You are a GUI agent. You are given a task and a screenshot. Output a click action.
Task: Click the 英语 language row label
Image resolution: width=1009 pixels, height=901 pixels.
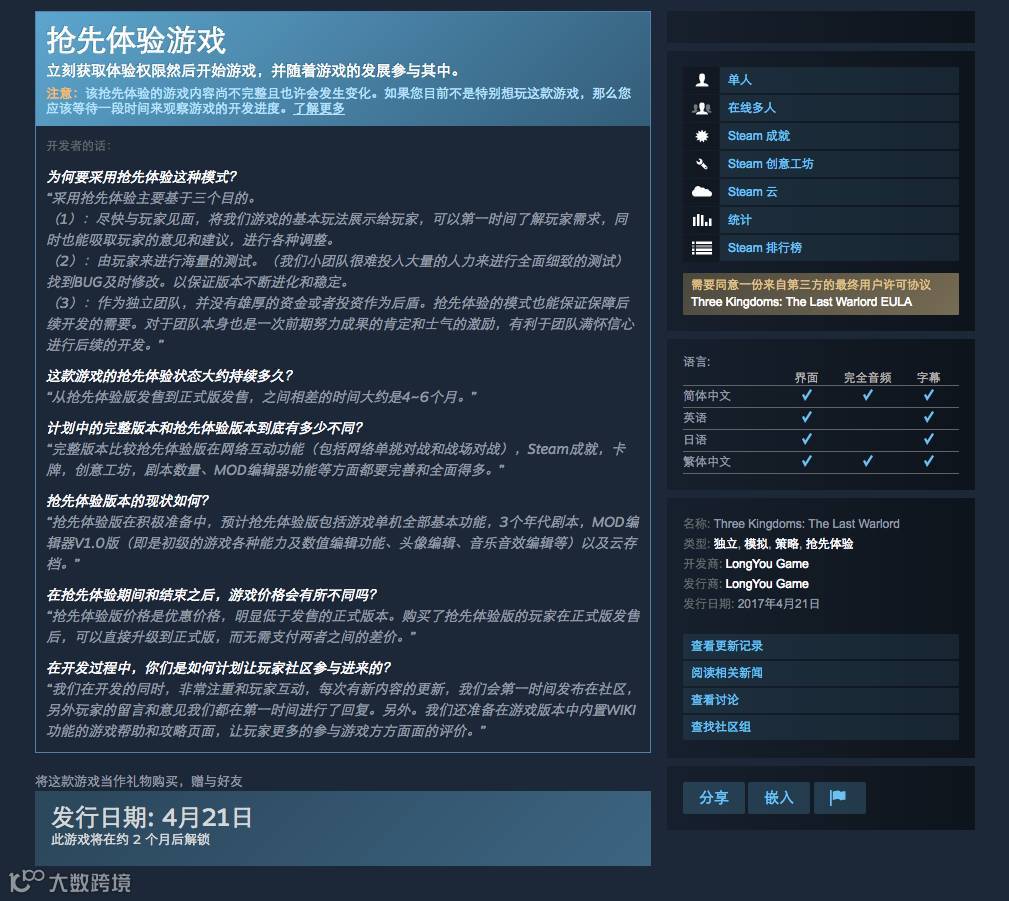[695, 418]
